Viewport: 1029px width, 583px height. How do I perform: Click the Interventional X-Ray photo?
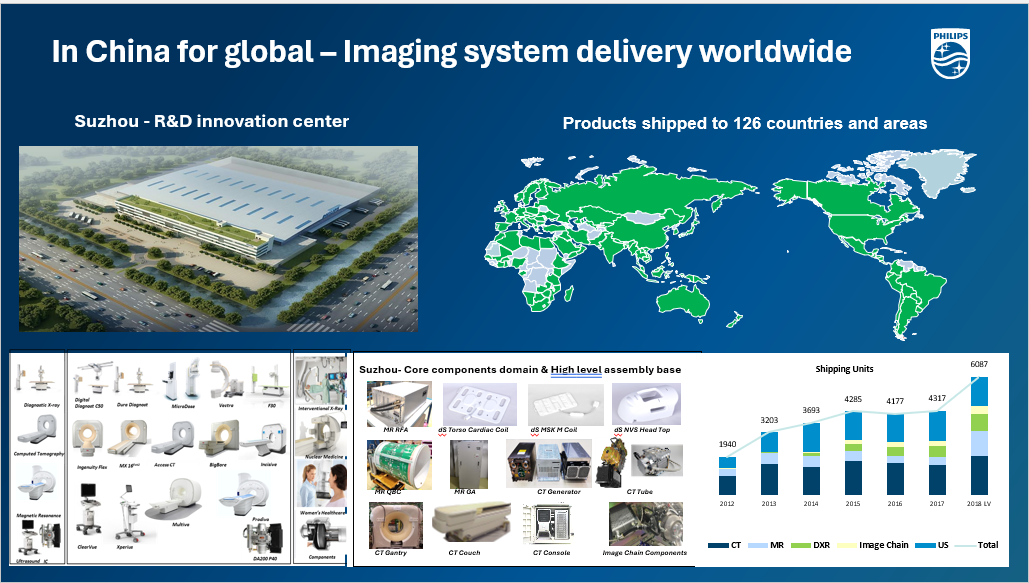321,385
